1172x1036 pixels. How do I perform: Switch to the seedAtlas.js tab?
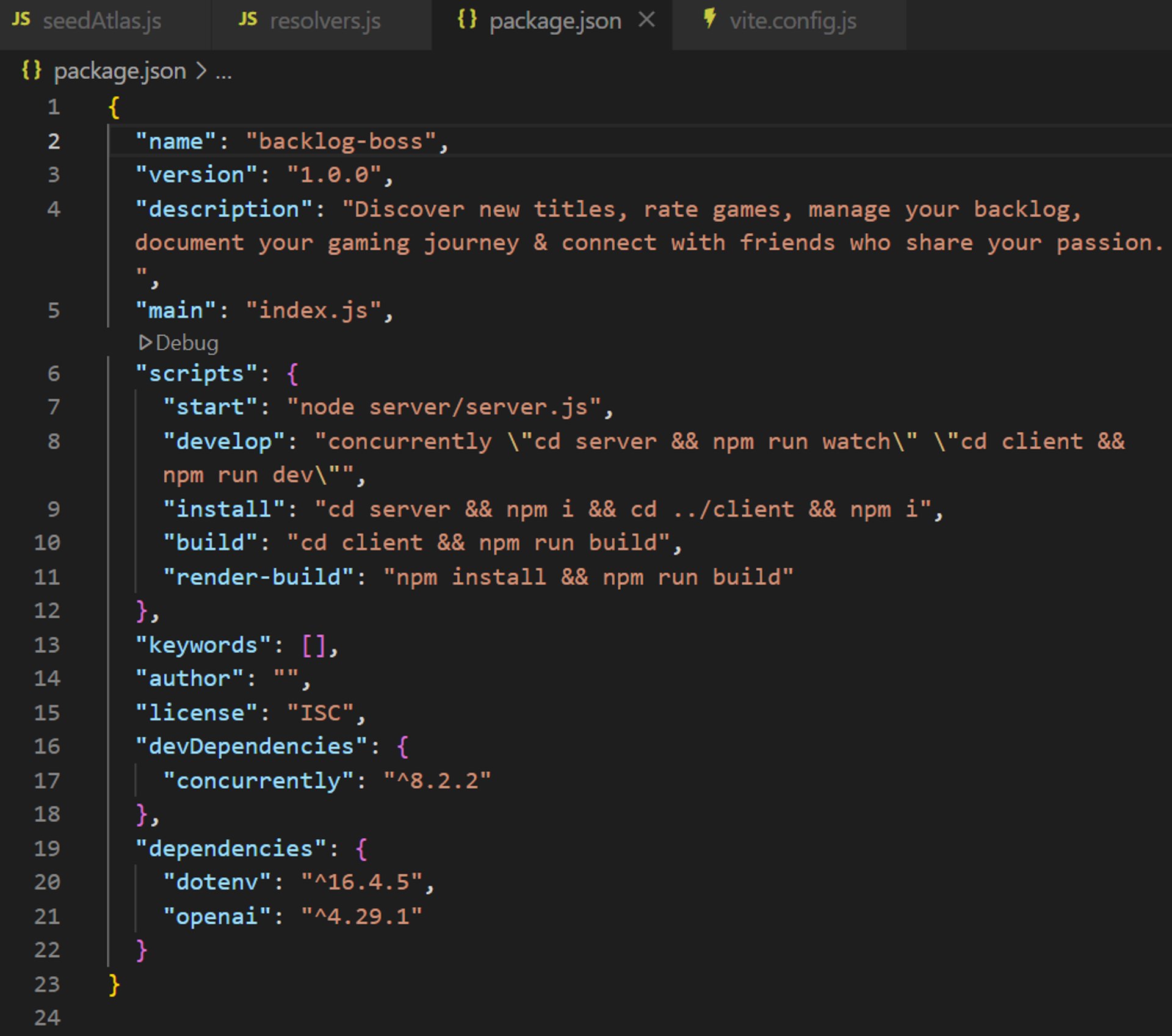point(102,21)
